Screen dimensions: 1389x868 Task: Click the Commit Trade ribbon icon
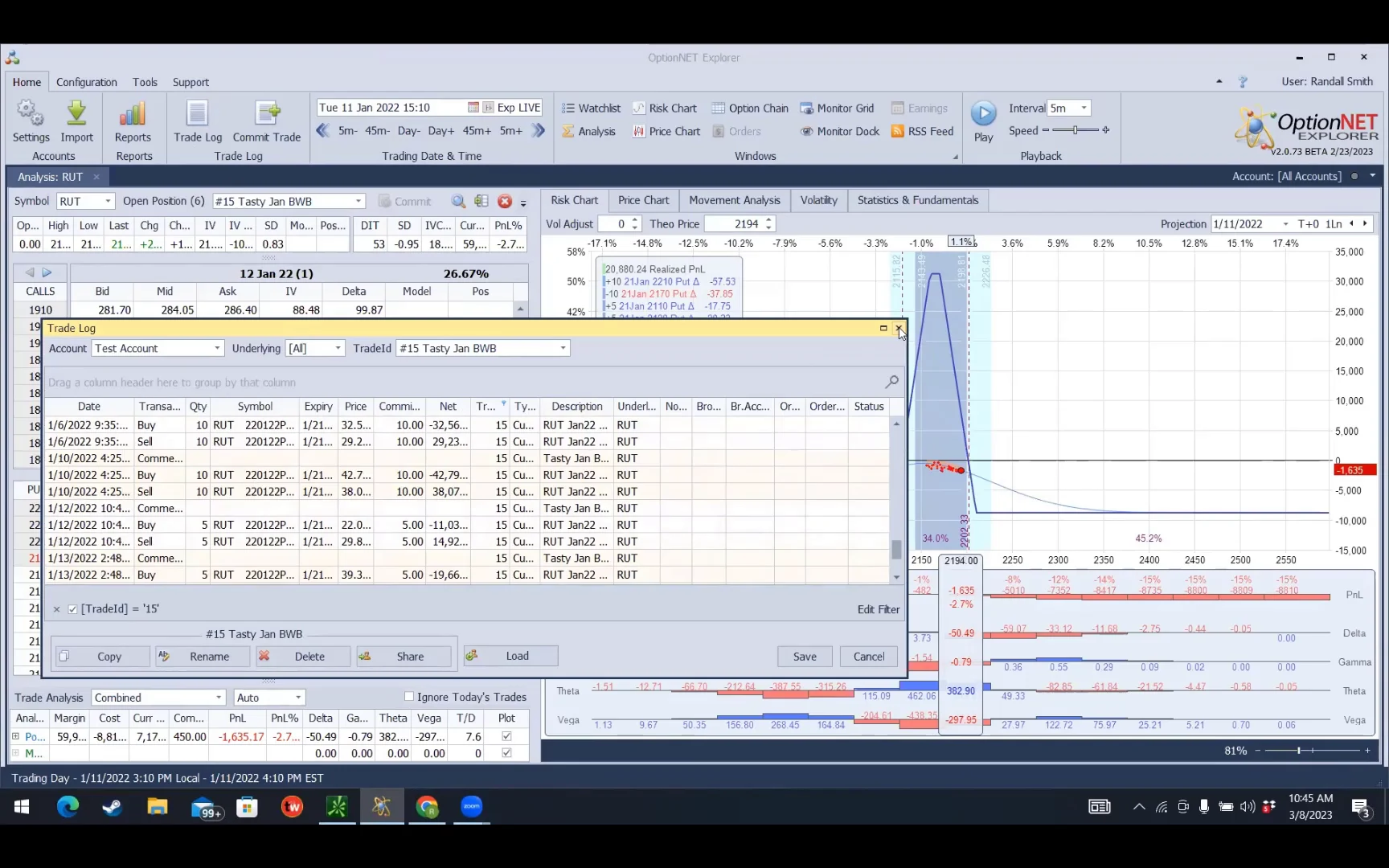pyautogui.click(x=267, y=121)
